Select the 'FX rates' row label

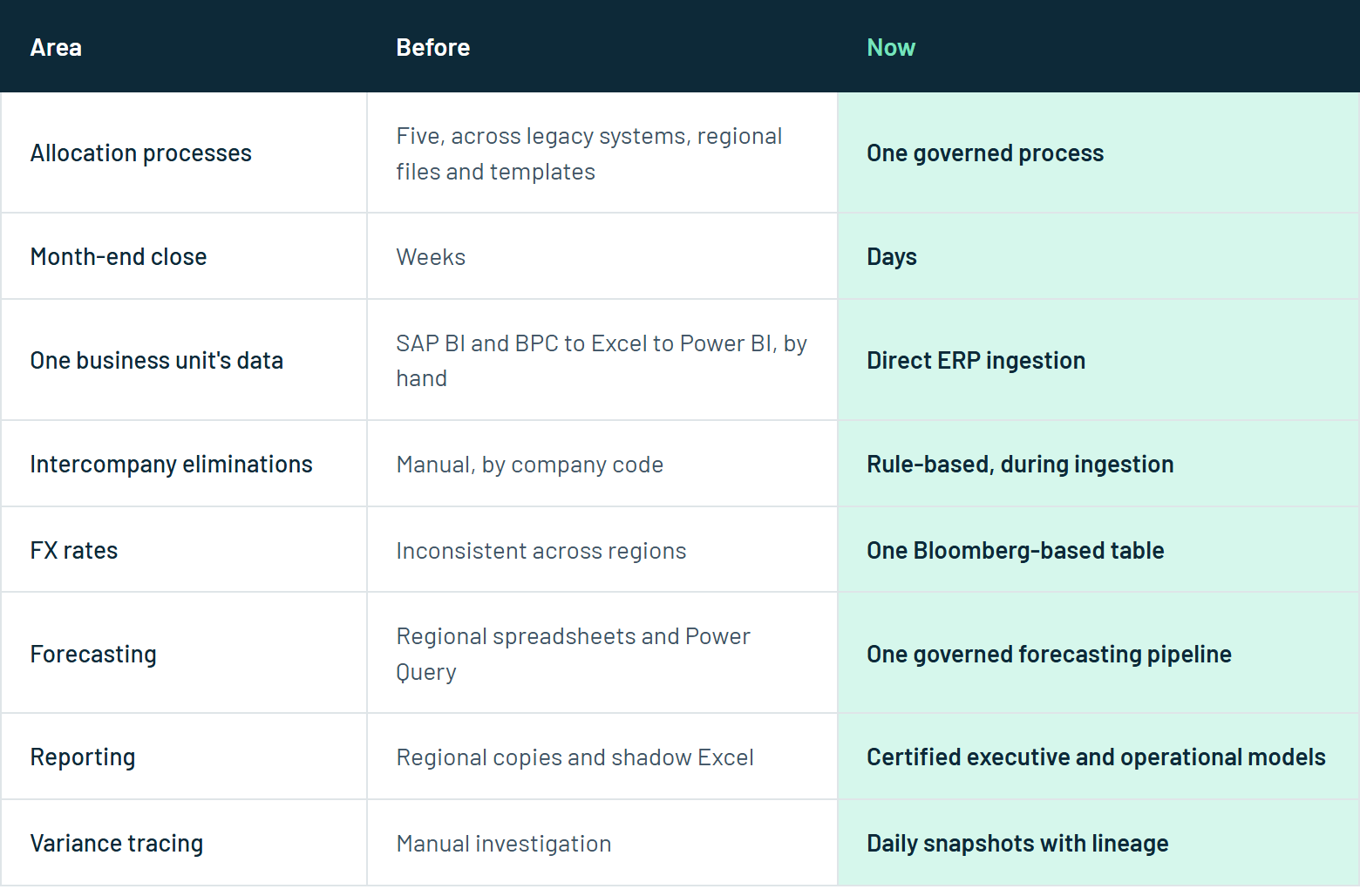74,551
